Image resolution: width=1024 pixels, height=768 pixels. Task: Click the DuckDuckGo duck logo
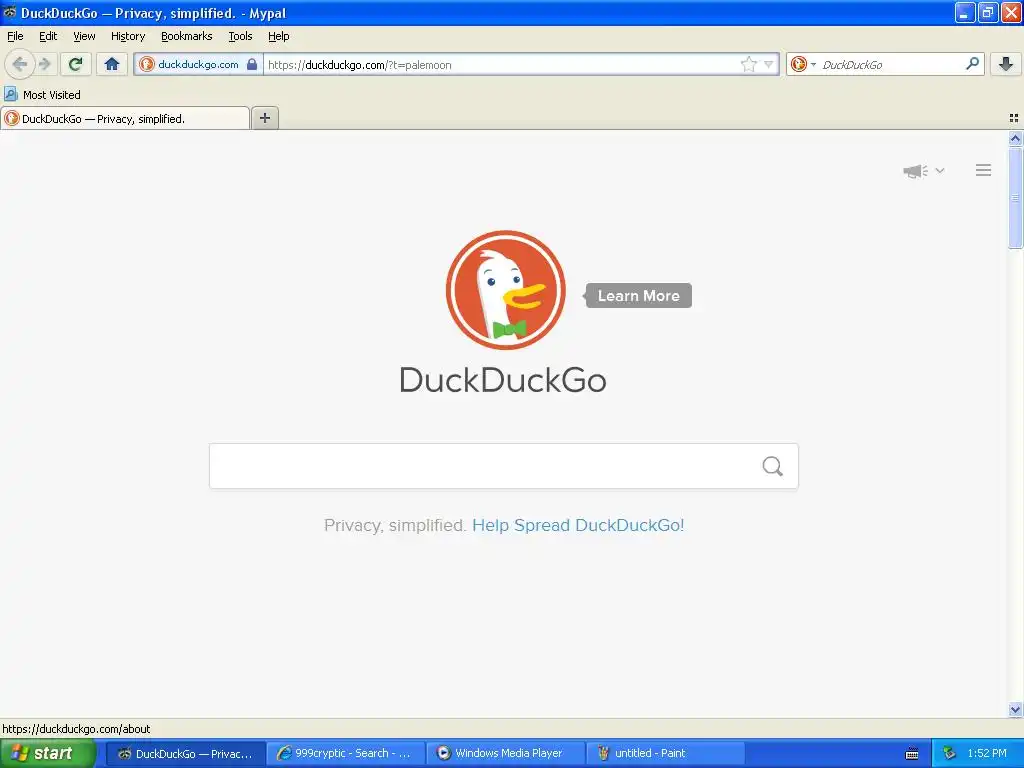pyautogui.click(x=505, y=290)
